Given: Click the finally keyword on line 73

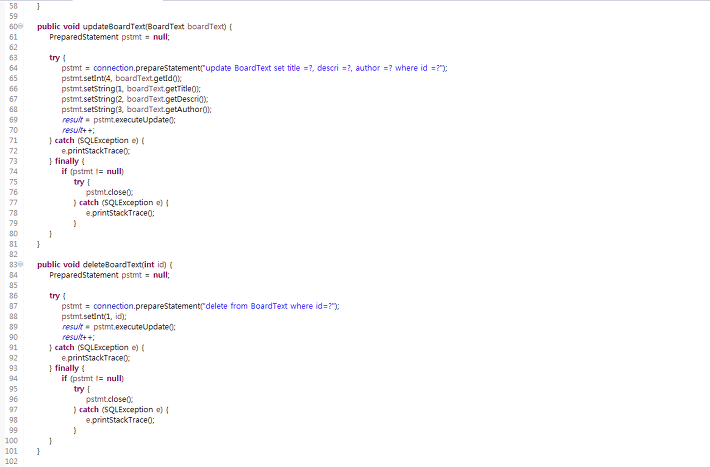Looking at the screenshot, I should (67, 161).
